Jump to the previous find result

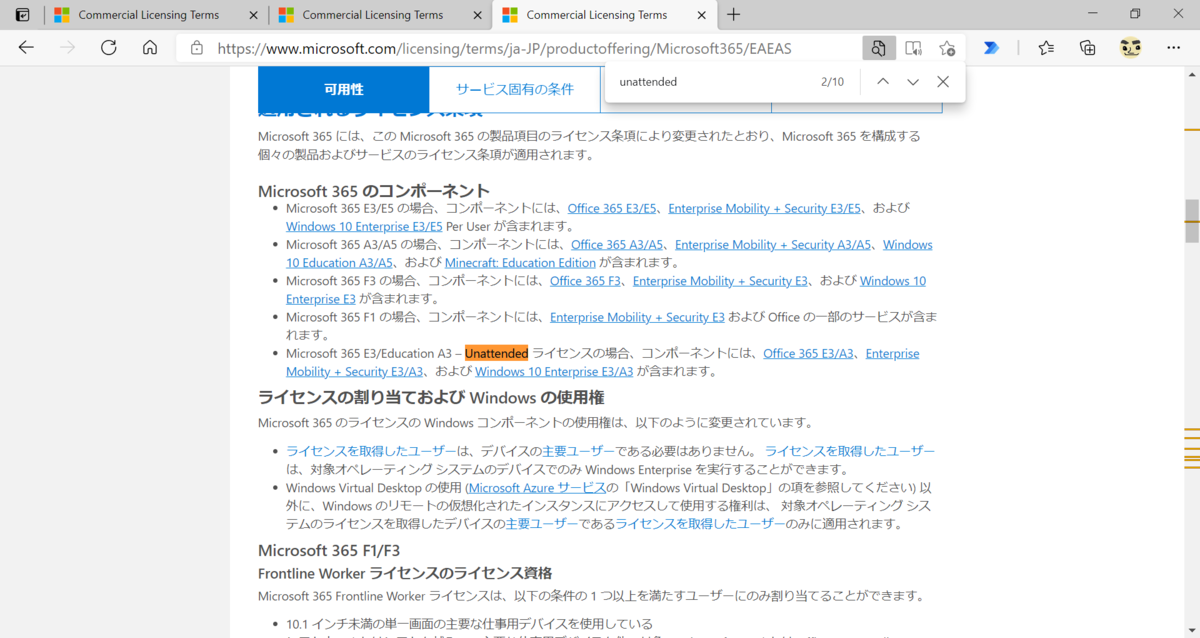point(882,82)
